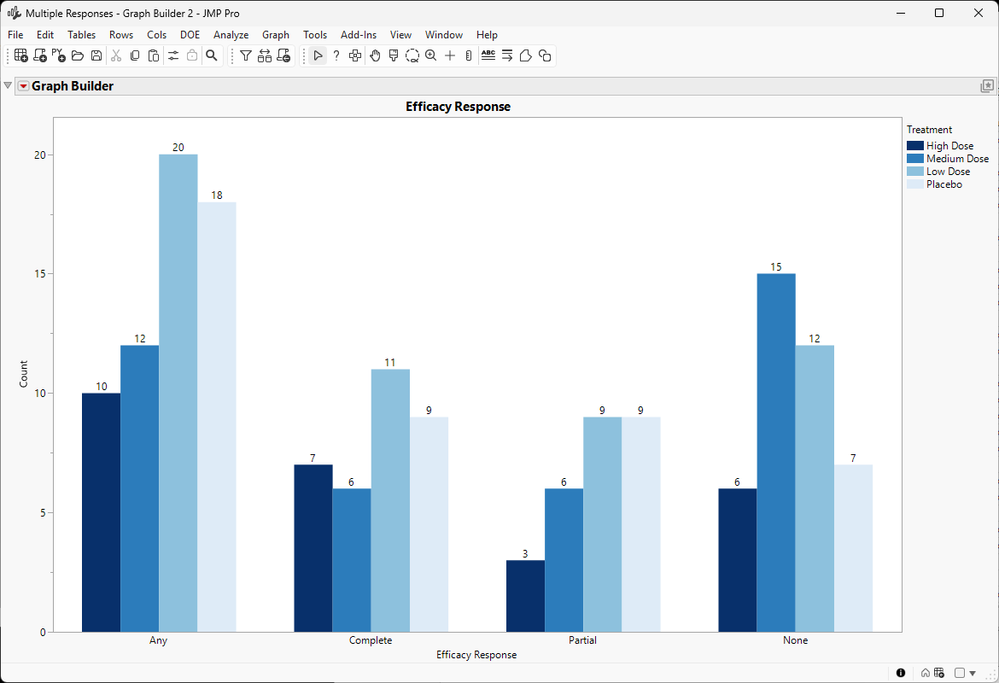
Task: Click the Cut scissors icon
Action: pos(116,56)
